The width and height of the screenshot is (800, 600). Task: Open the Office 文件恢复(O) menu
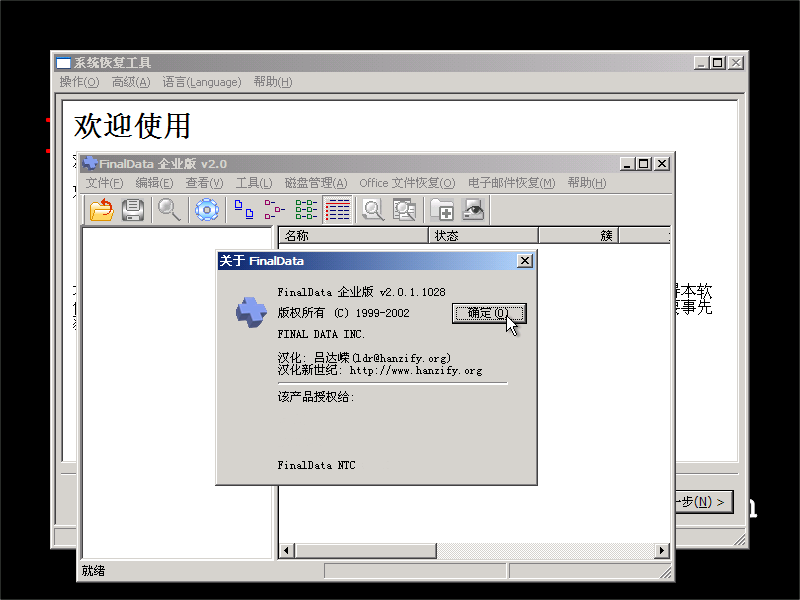(407, 183)
